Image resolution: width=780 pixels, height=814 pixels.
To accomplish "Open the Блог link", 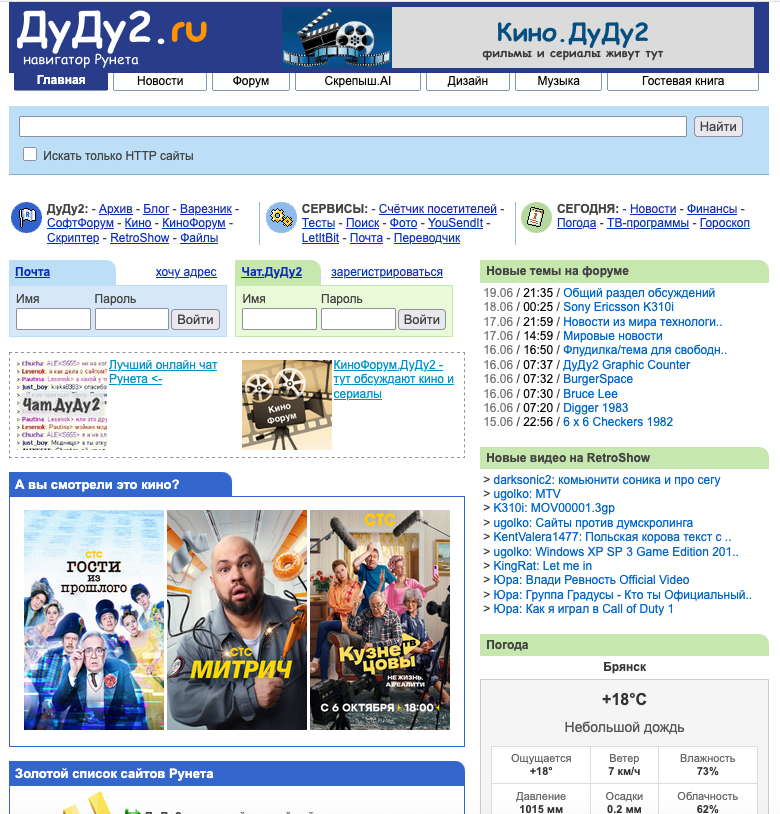I will [156, 209].
